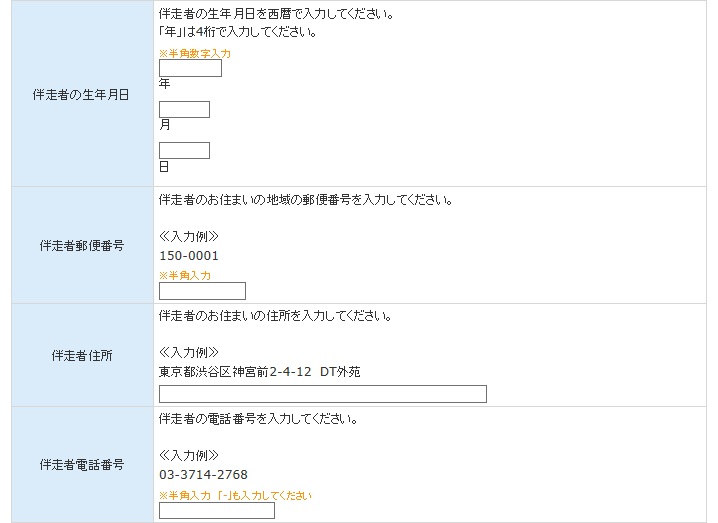Click the 日 label below day field

[x=164, y=167]
